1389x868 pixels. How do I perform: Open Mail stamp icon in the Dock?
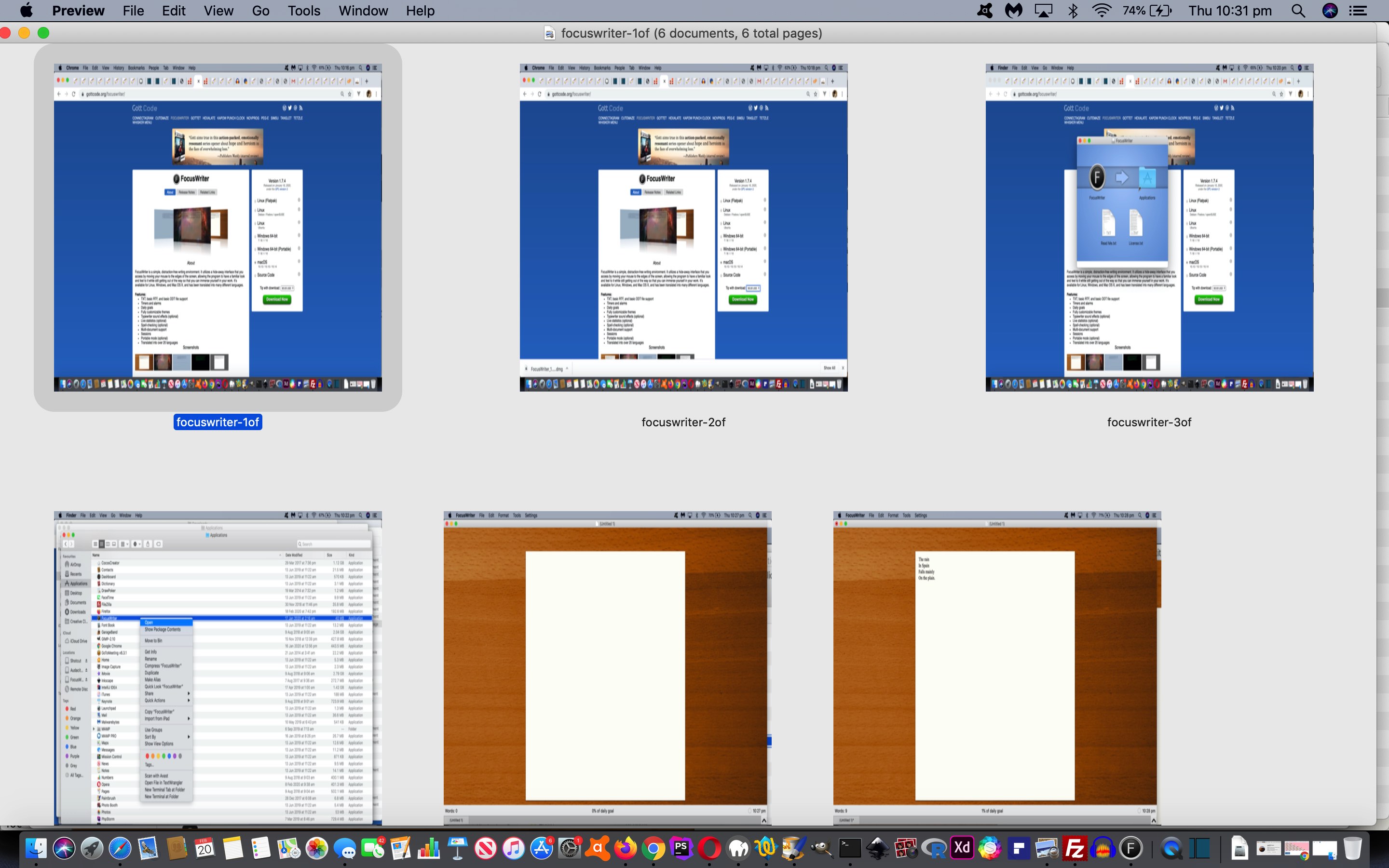(148, 848)
